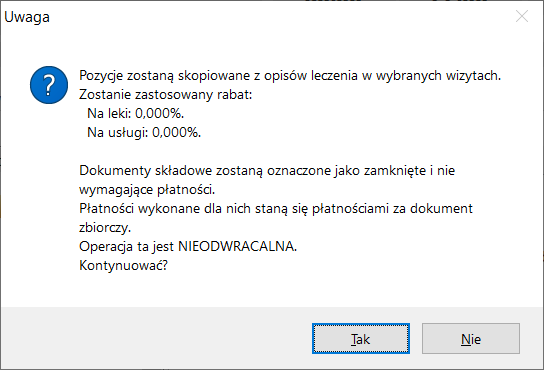Click the word 'zbiorczy.' in the message
The height and width of the screenshot is (370, 544).
click(x=105, y=228)
